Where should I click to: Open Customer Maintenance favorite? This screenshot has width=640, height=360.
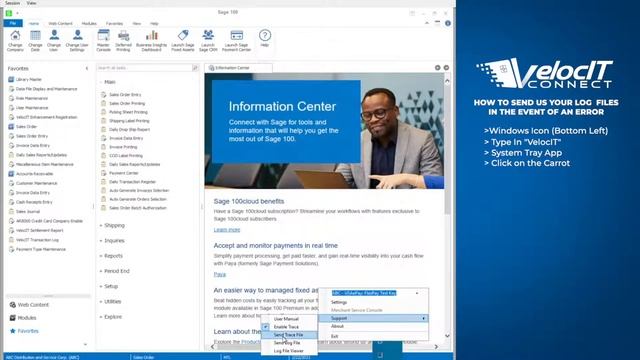[x=36, y=183]
